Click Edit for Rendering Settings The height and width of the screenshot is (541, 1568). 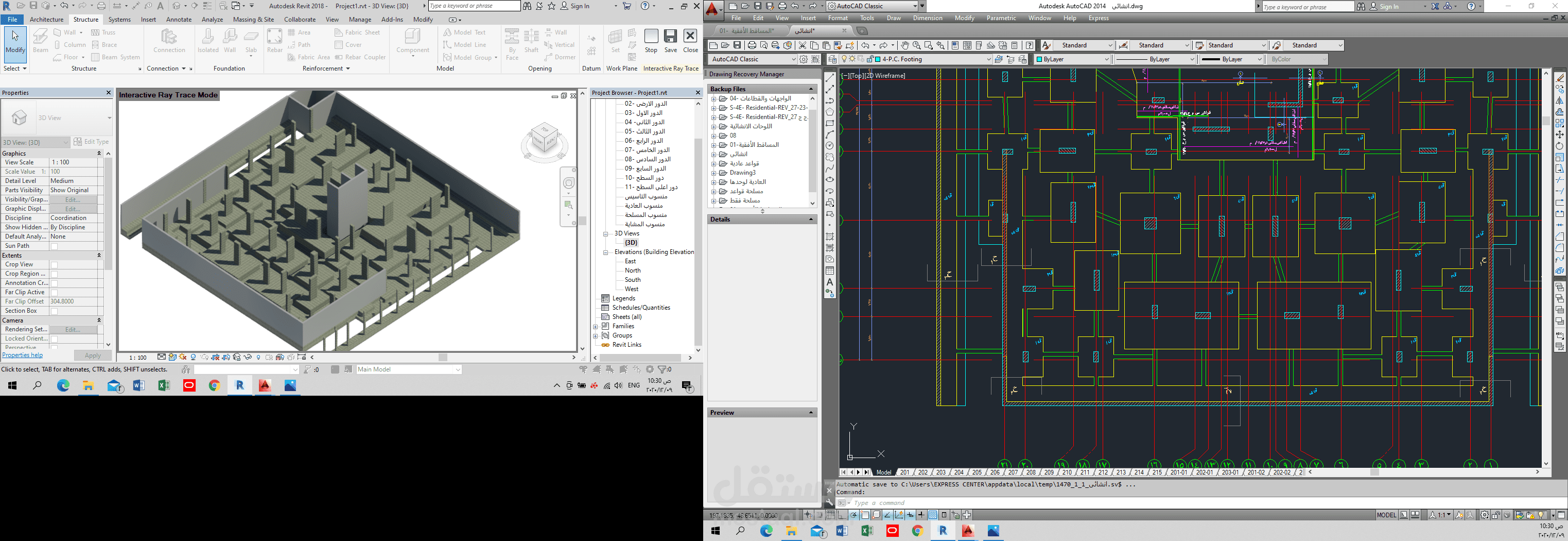click(73, 330)
